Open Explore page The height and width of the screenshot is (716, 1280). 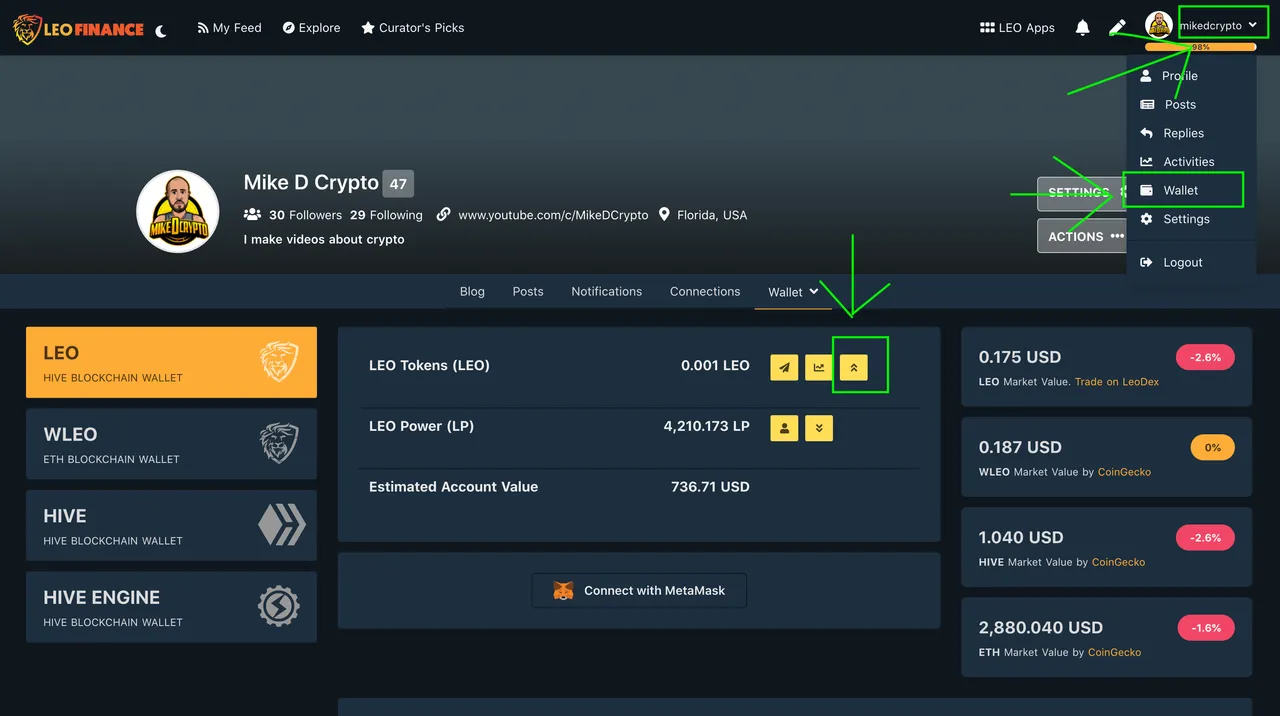(312, 28)
